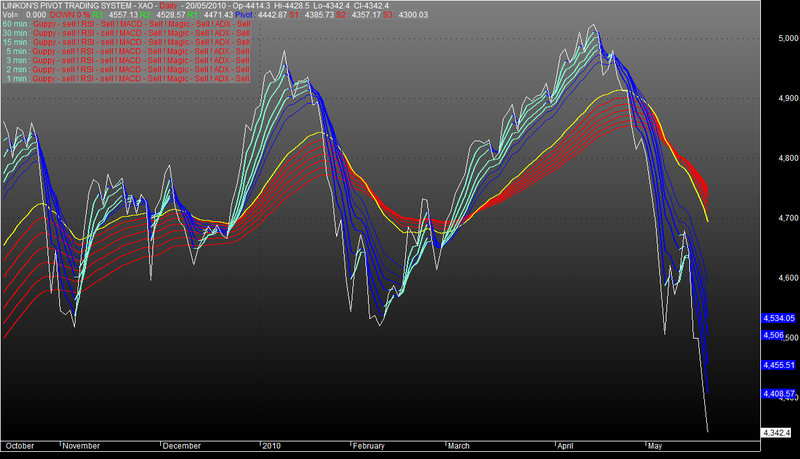Select the 15 min signal row
Screen dimensions: 800x459
pyautogui.click(x=126, y=42)
